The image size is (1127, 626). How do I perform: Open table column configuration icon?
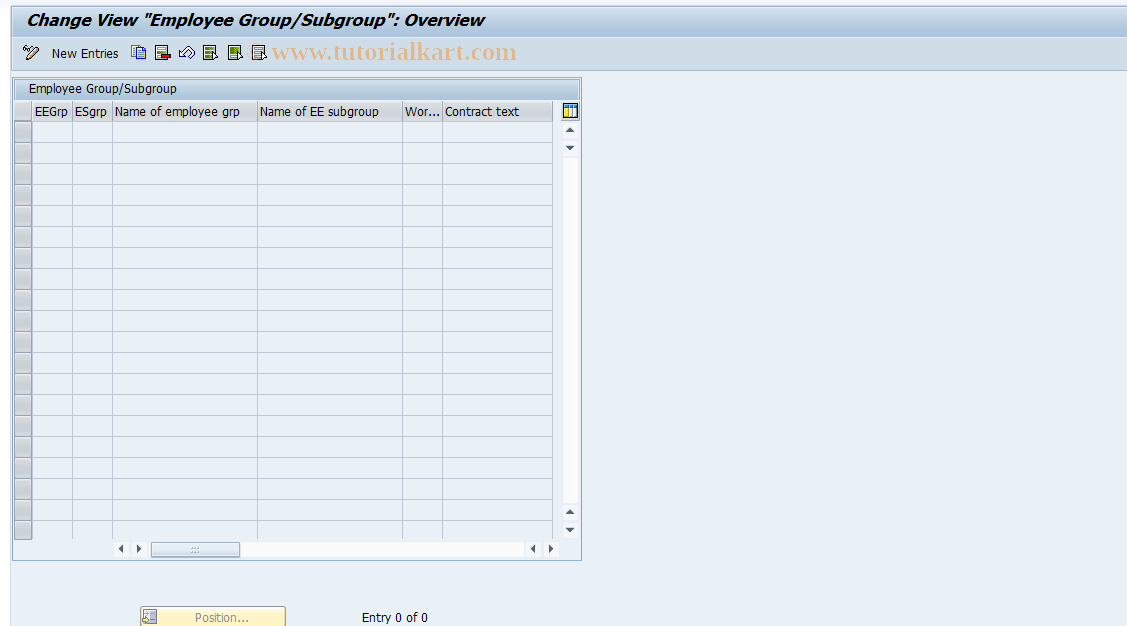point(570,111)
